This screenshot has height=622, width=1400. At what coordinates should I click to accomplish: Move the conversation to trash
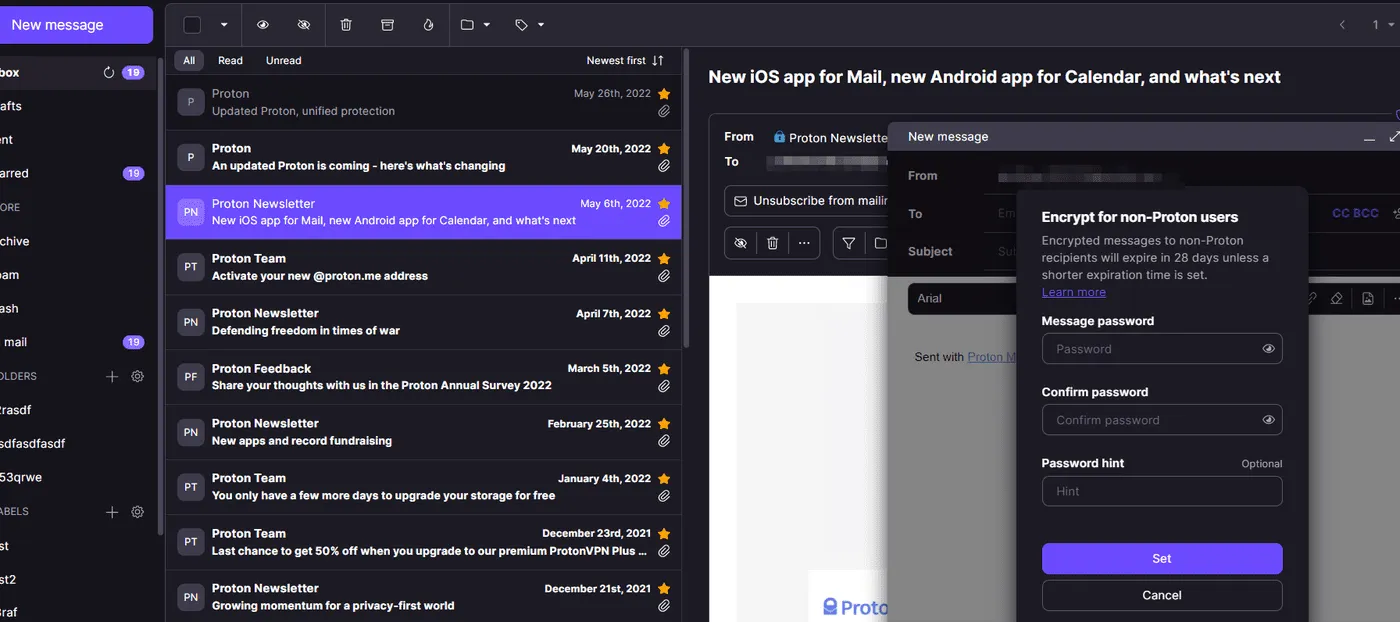[x=346, y=25]
